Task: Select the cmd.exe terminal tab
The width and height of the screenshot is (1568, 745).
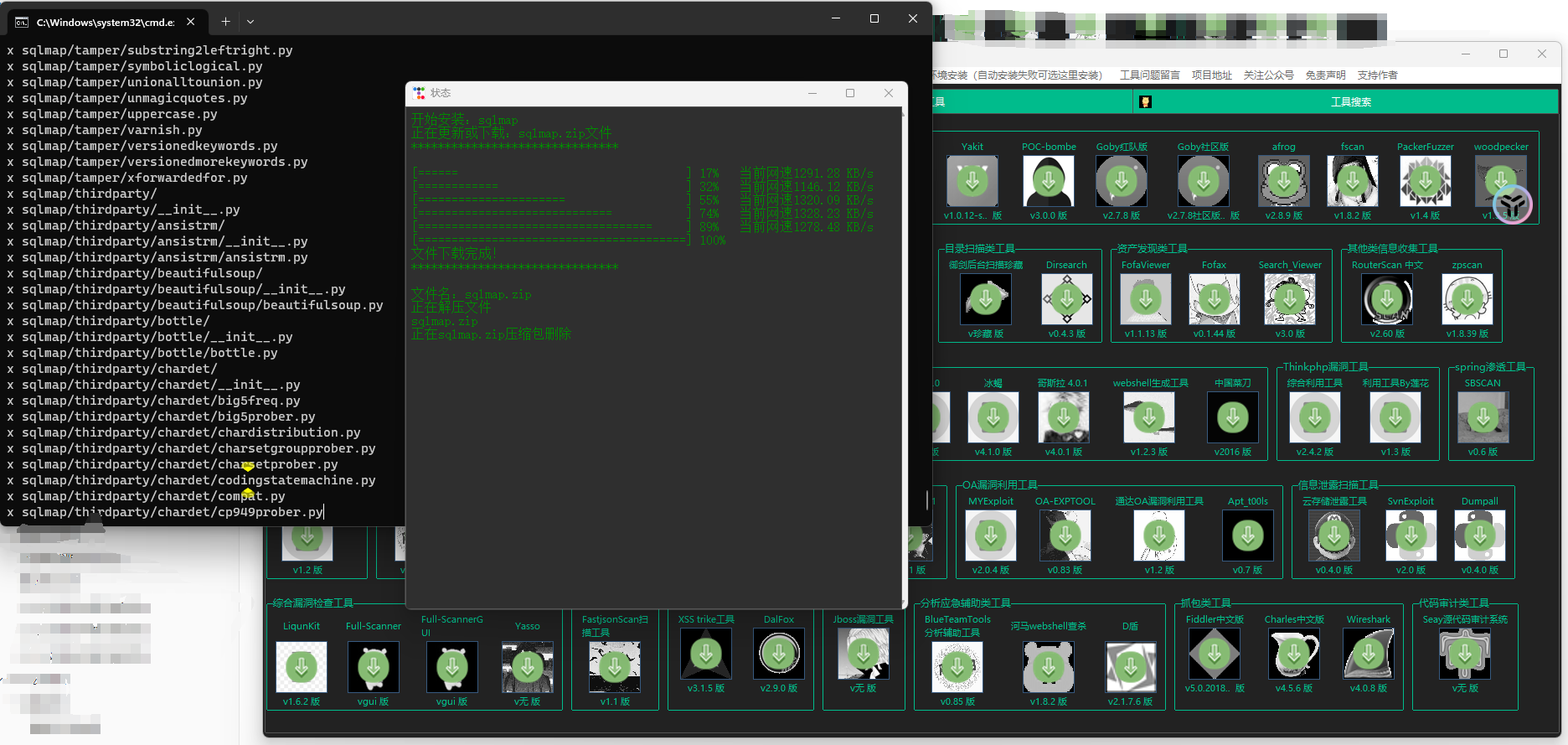Action: [x=106, y=22]
